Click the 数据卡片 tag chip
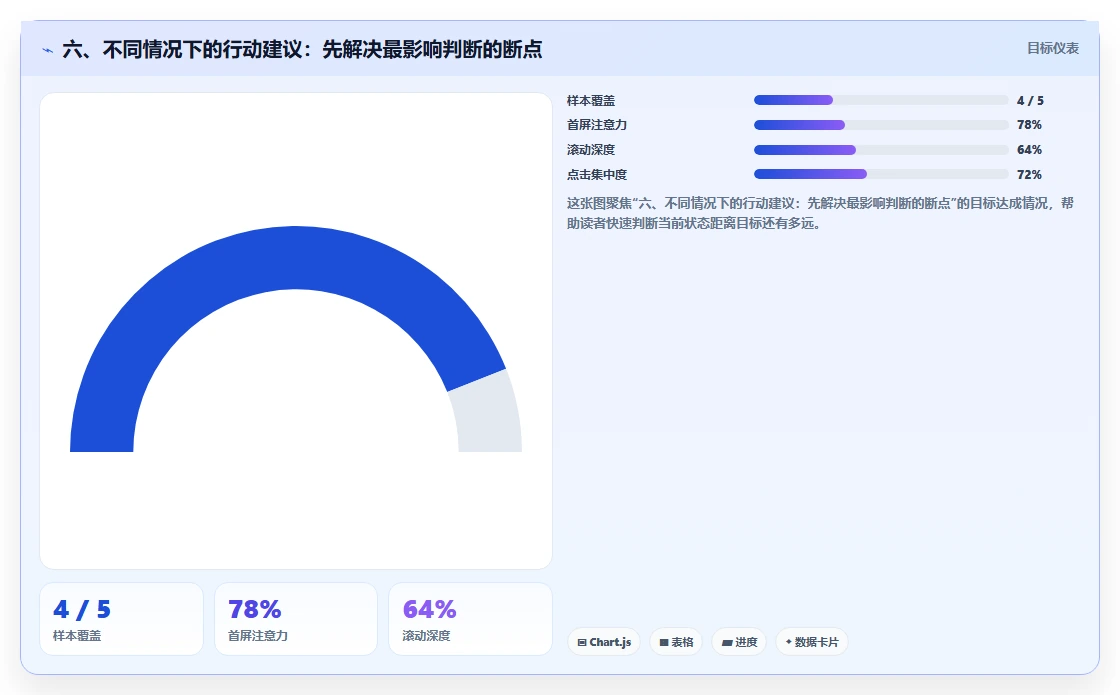Screen dimensions: 1120x695 pyautogui.click(x=811, y=642)
